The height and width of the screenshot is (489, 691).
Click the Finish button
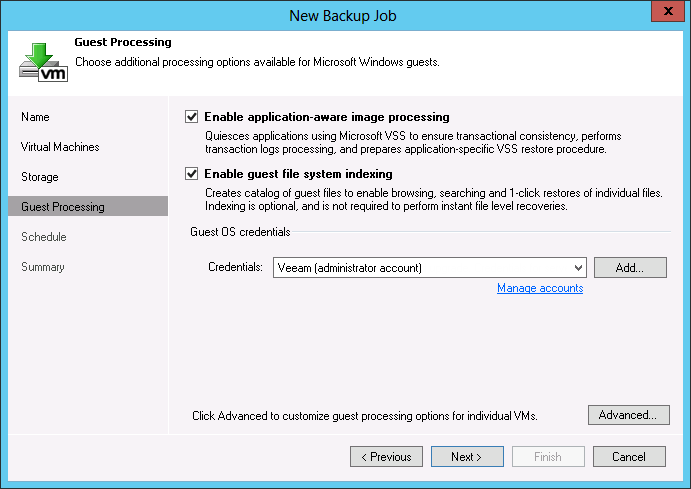pyautogui.click(x=548, y=457)
